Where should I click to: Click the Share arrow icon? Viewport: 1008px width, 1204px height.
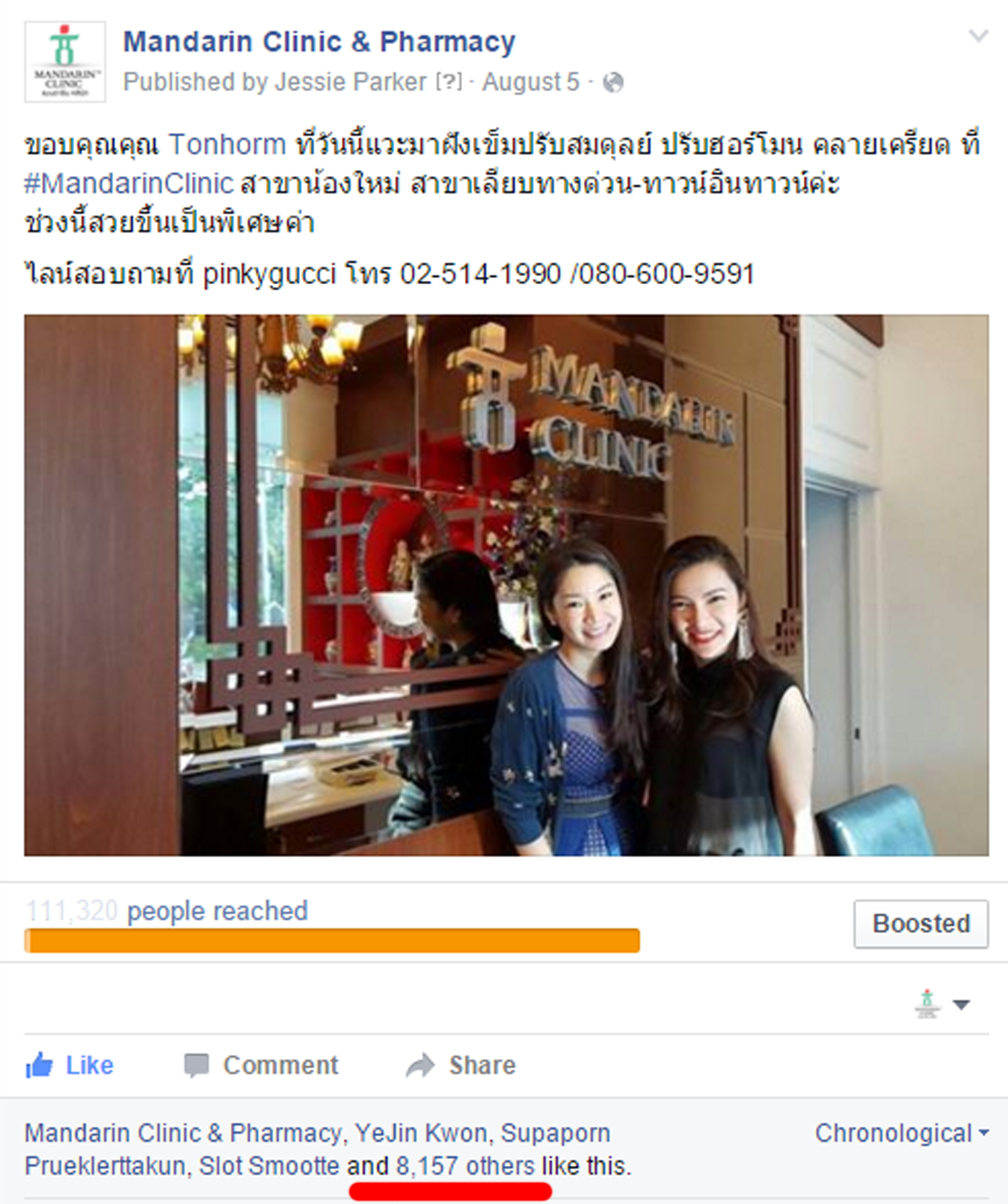[420, 1065]
